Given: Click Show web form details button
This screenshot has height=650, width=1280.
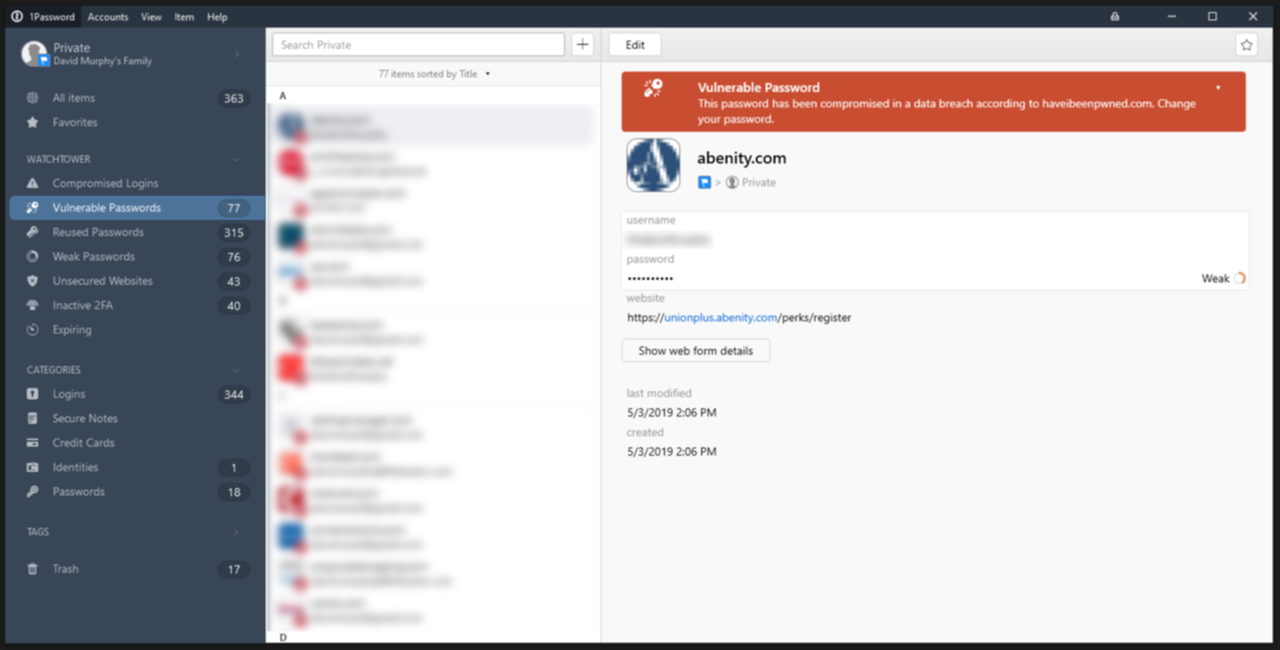Looking at the screenshot, I should click(696, 351).
